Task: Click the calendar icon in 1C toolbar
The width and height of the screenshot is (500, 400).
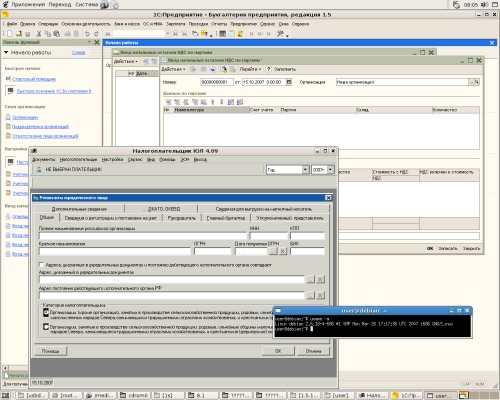Action: tap(231, 34)
